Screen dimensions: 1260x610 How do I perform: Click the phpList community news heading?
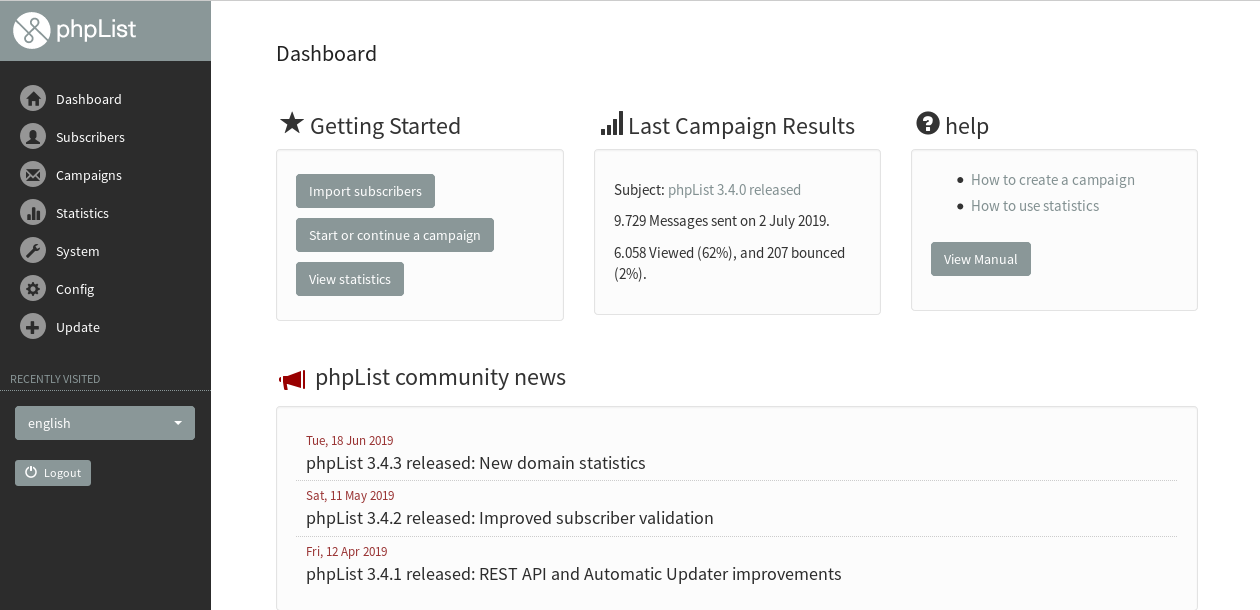(x=441, y=377)
